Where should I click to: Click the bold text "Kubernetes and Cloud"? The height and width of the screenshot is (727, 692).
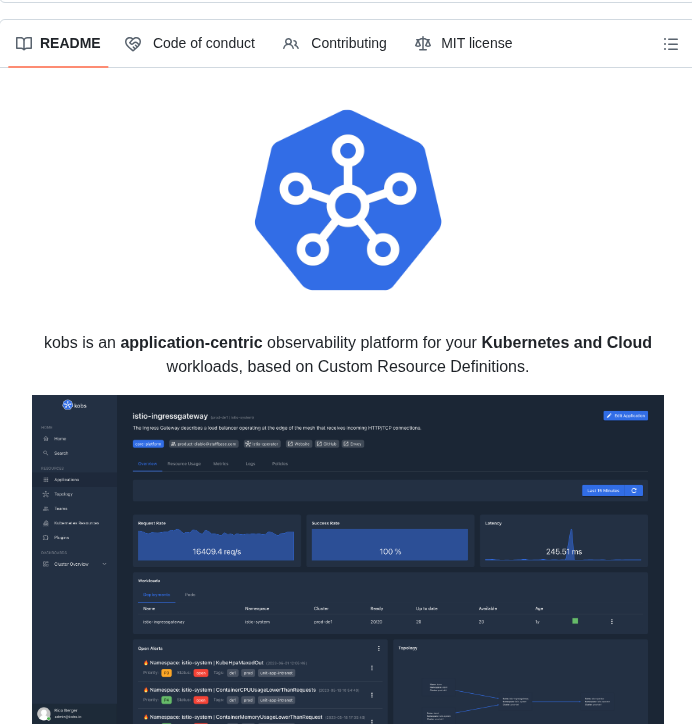click(x=566, y=343)
